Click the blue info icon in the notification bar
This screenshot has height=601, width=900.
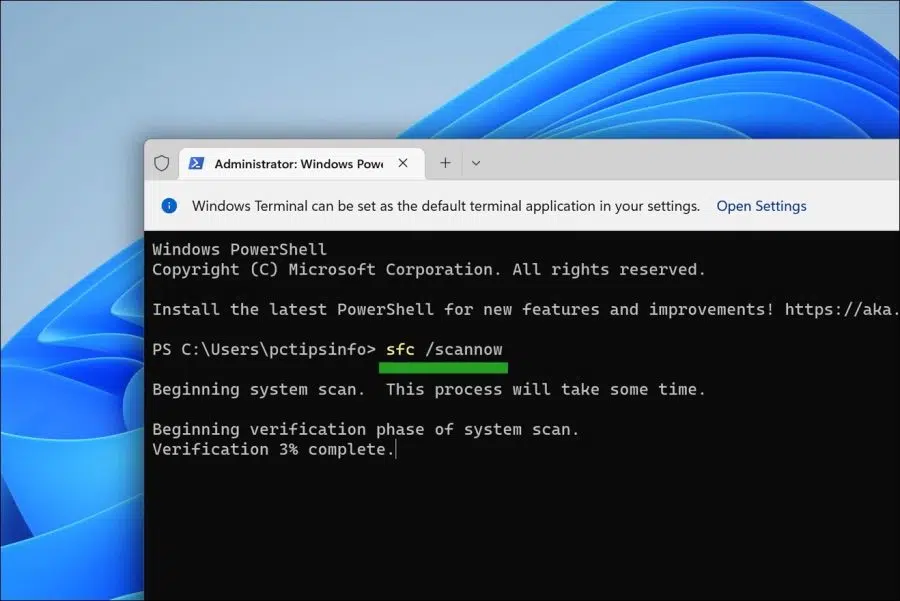(169, 205)
